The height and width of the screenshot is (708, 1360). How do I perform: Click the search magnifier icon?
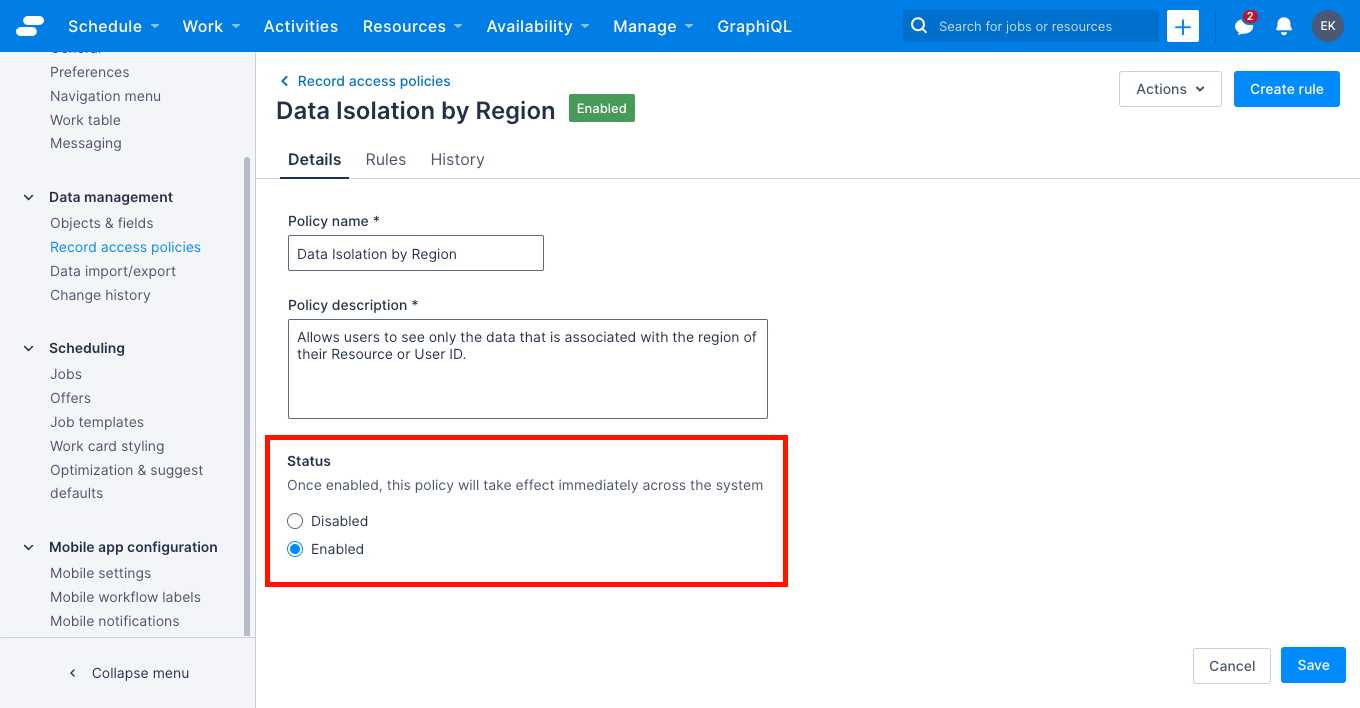[x=918, y=26]
